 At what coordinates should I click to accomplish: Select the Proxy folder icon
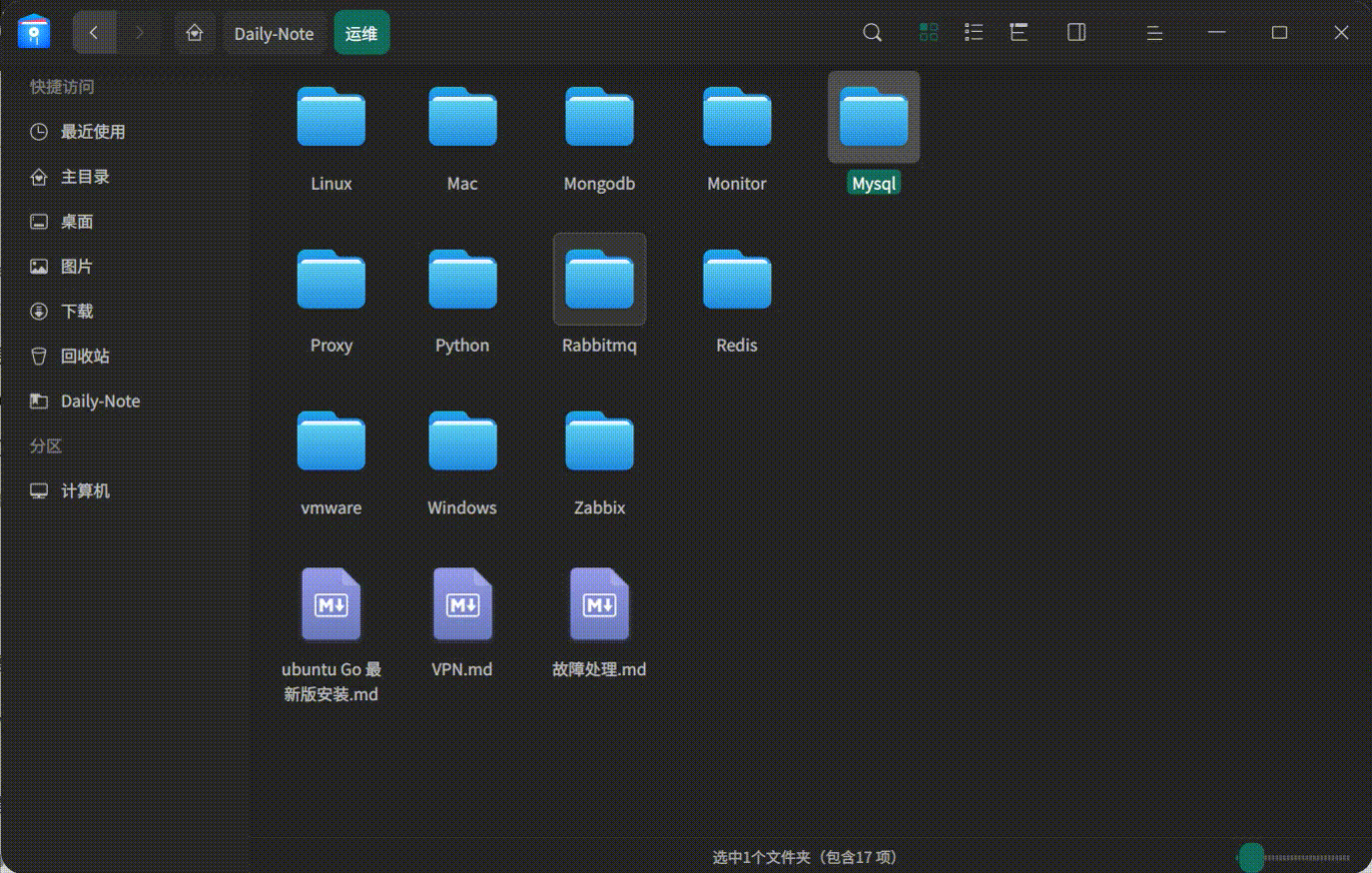(332, 279)
